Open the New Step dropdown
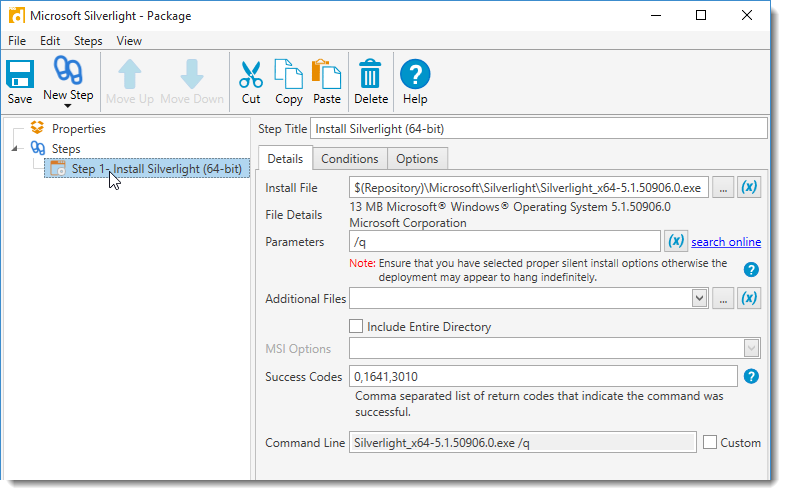Screen dimensions: 786x495 [68, 105]
